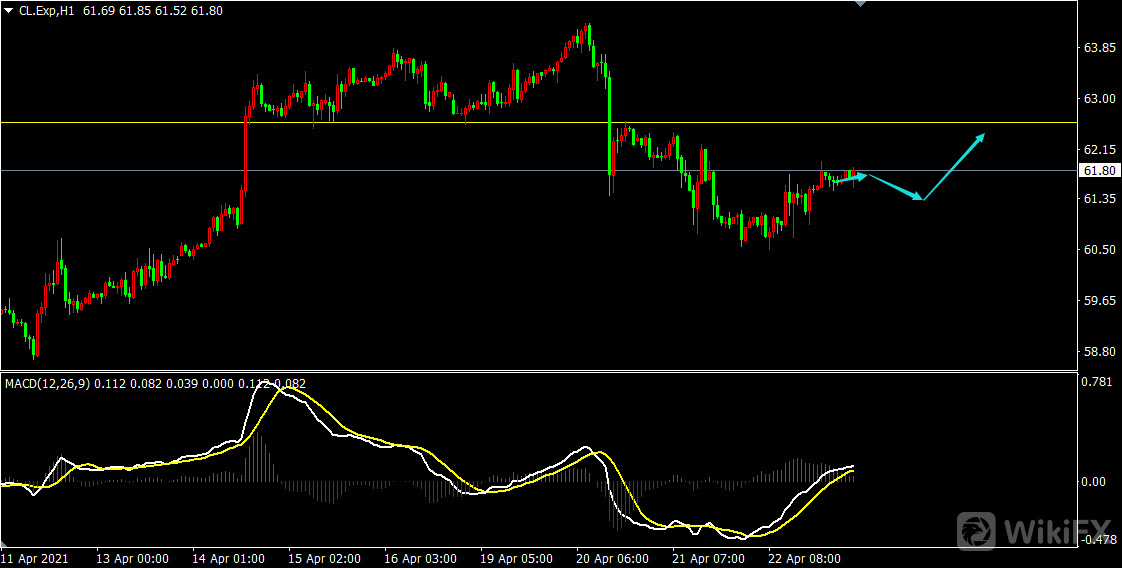Screen dimensions: 1122x568
Task: Click the 58.80 price scale label
Action: pyautogui.click(x=1100, y=352)
